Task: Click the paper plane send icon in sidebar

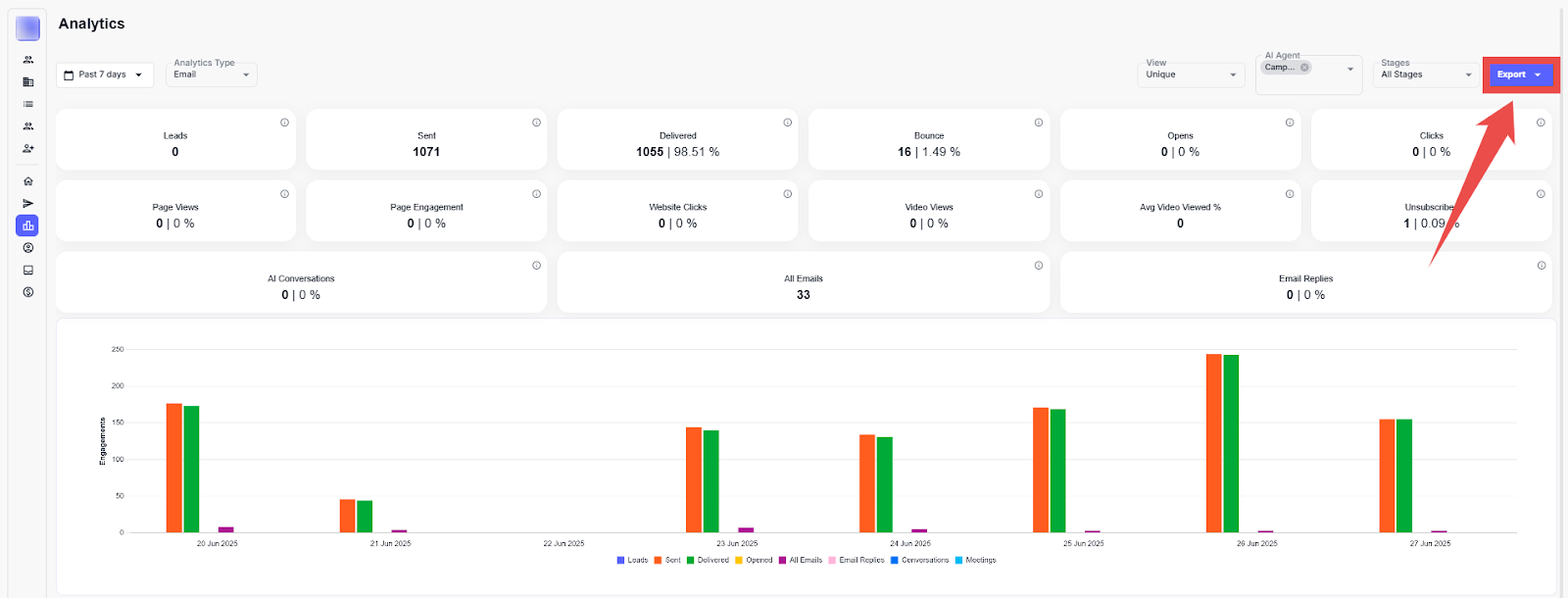Action: (x=28, y=204)
